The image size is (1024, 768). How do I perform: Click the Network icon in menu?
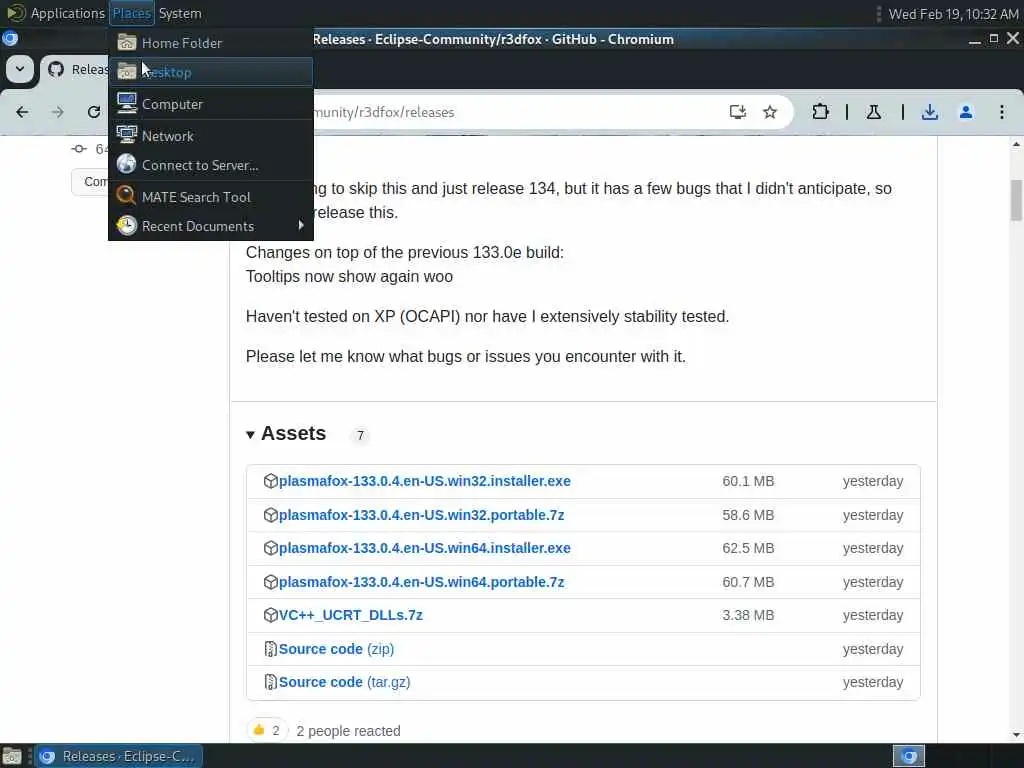tap(127, 135)
